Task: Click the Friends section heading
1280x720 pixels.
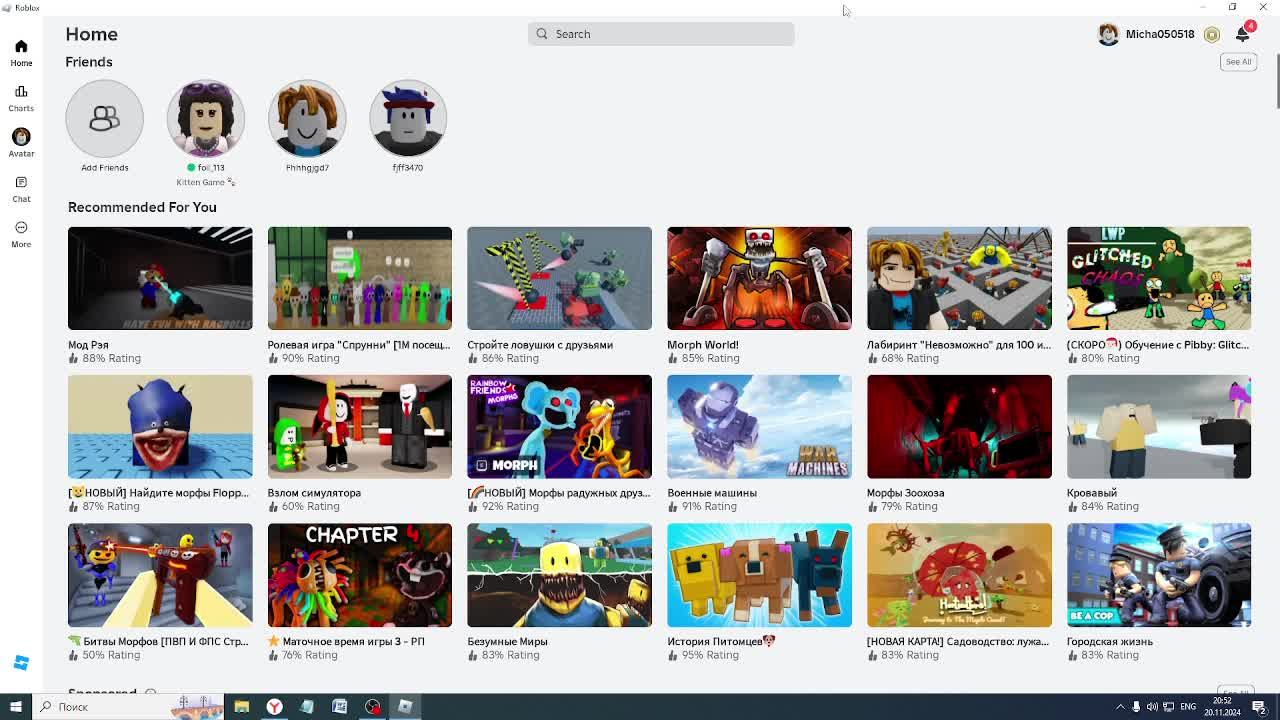Action: pos(89,62)
